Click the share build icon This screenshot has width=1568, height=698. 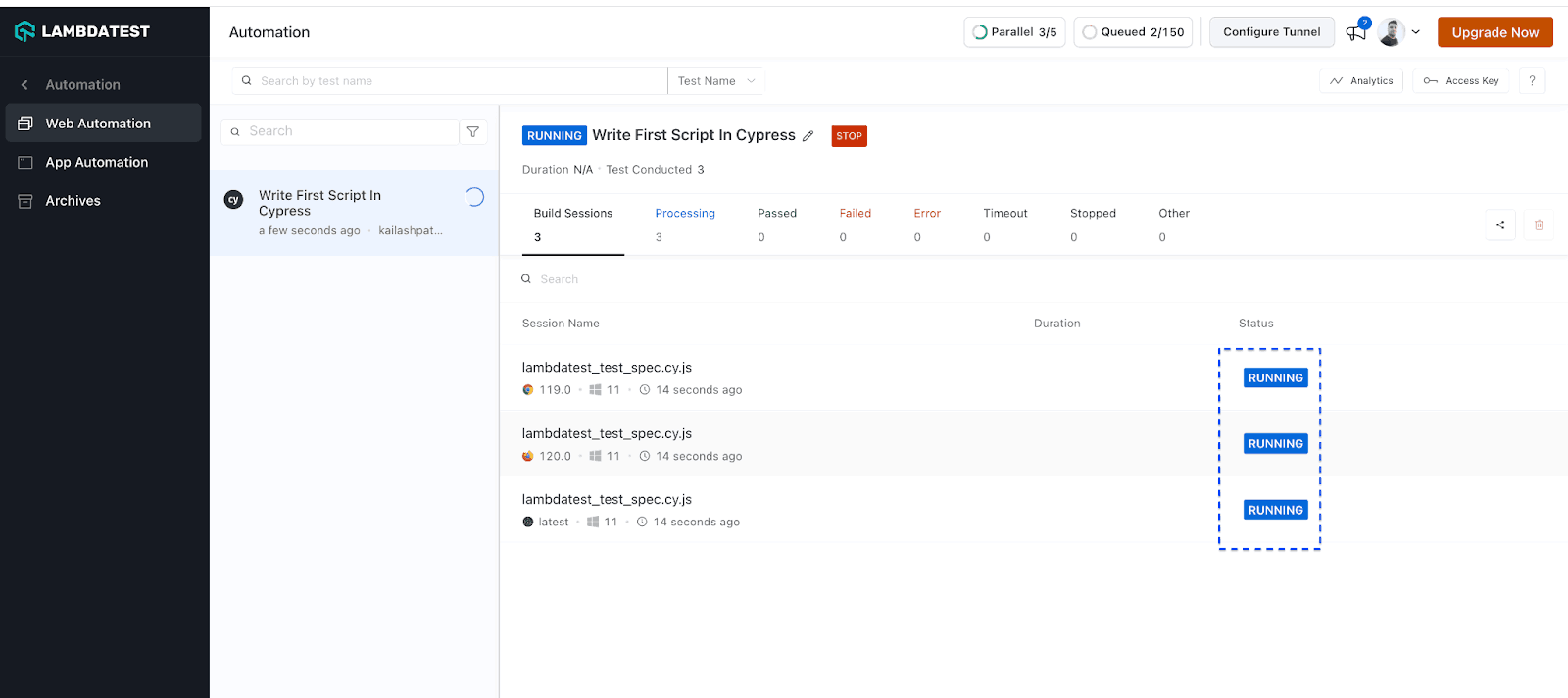click(1500, 225)
